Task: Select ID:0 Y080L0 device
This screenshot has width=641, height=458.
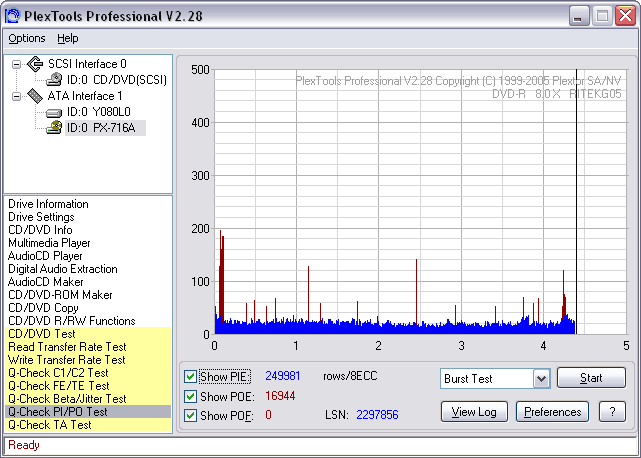Action: (x=99, y=112)
